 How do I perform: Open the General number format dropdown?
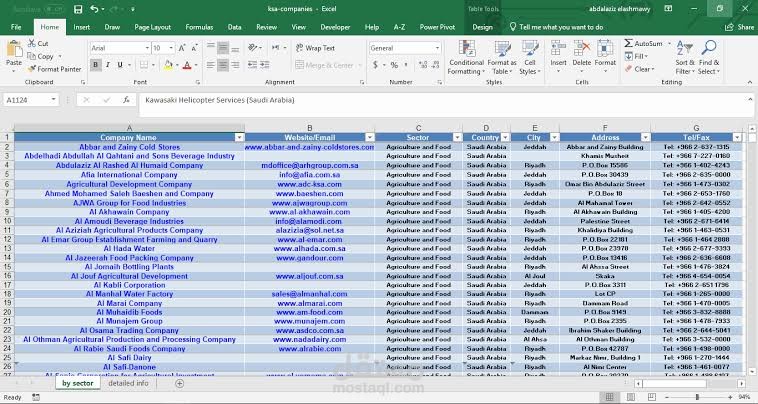(437, 48)
